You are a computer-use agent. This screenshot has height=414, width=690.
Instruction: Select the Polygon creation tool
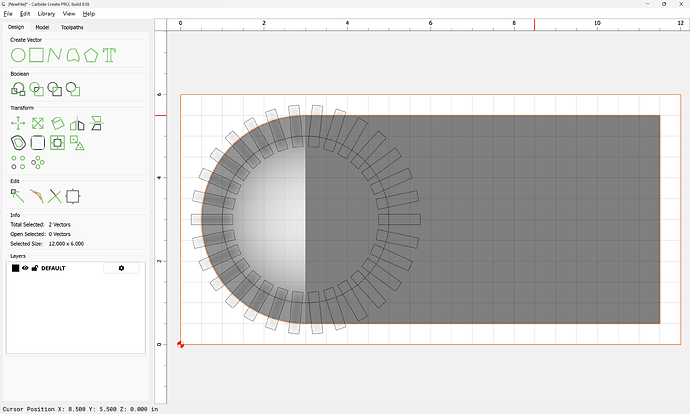pyautogui.click(x=91, y=56)
